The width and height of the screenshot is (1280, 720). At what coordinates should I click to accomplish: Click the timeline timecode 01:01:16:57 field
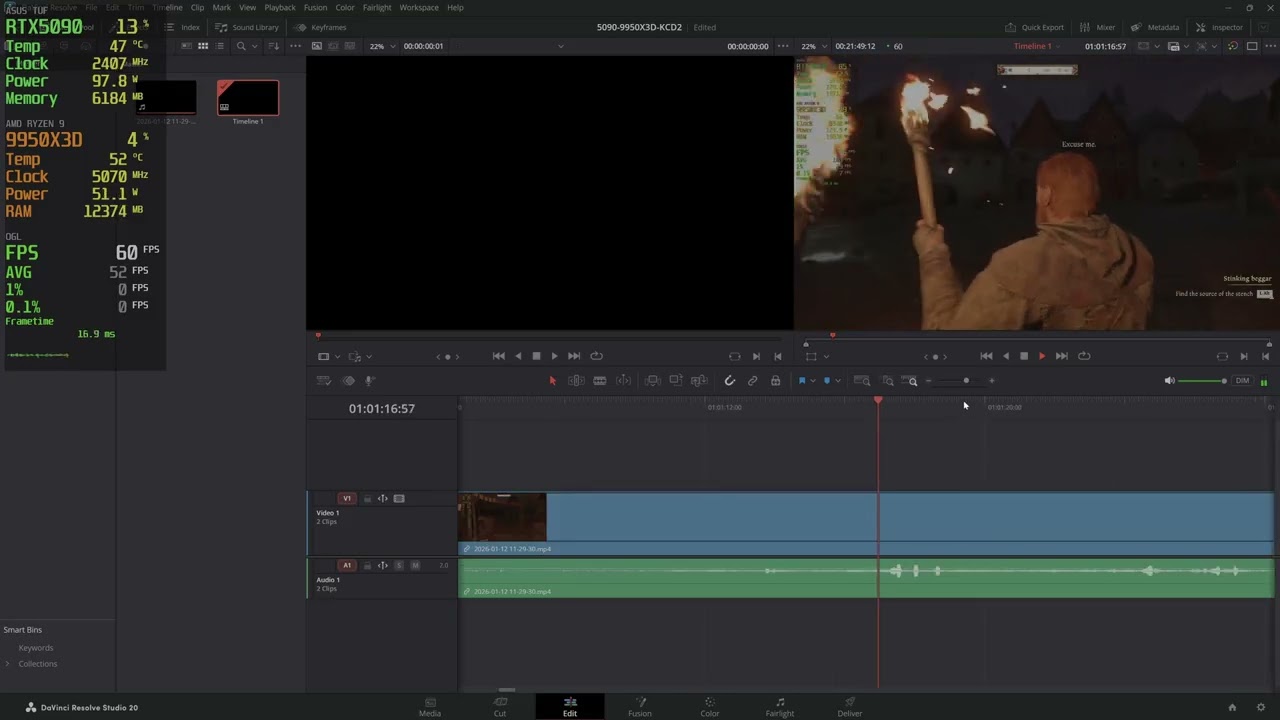coord(382,408)
